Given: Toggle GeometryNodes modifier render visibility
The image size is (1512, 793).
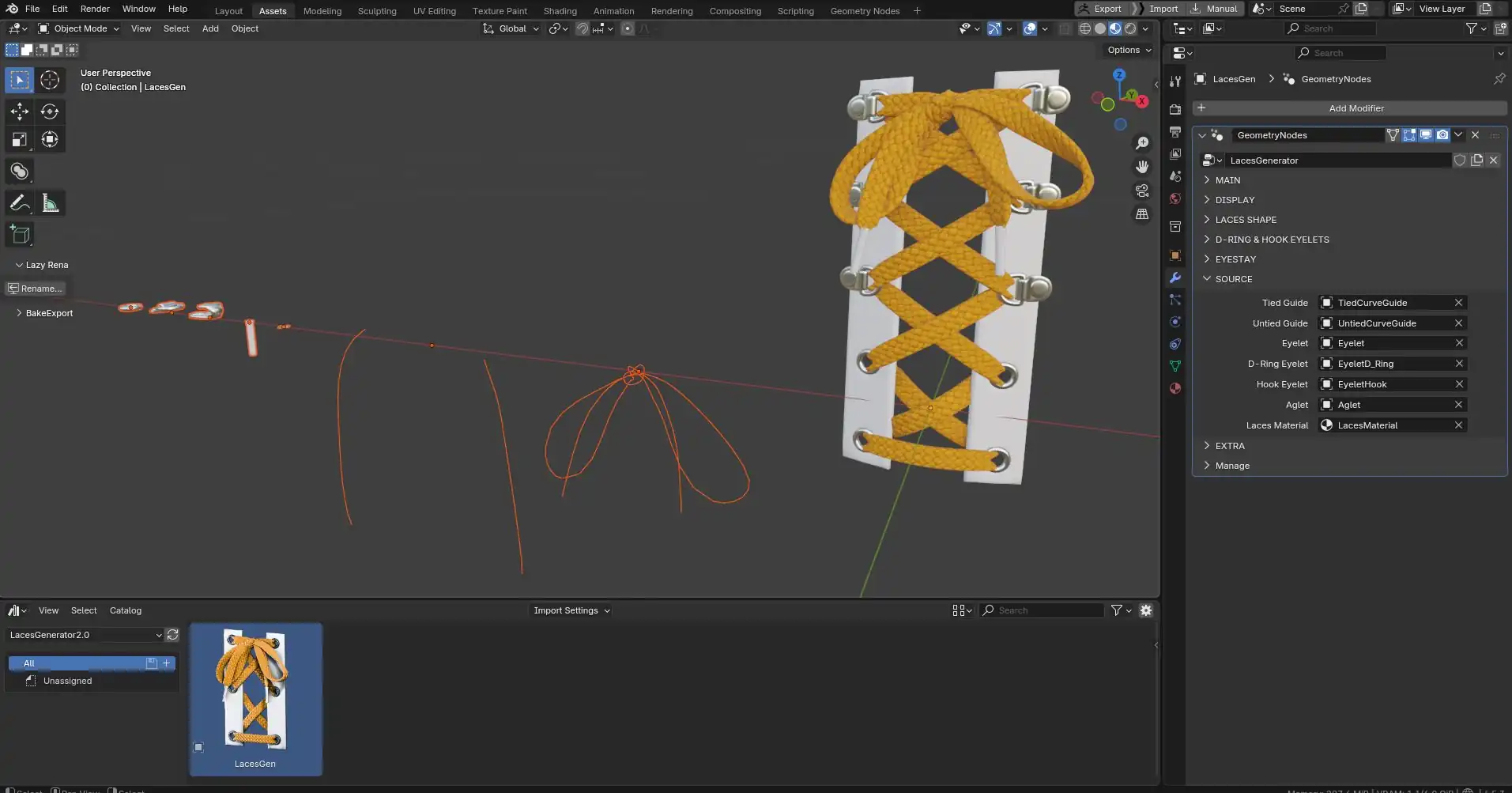Looking at the screenshot, I should (x=1442, y=135).
